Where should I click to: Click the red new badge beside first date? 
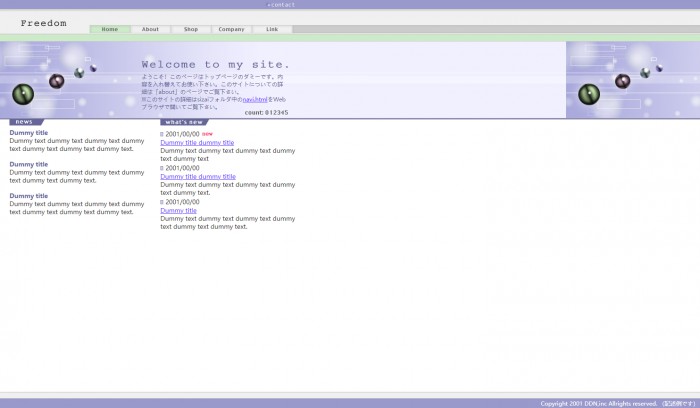pyautogui.click(x=207, y=133)
